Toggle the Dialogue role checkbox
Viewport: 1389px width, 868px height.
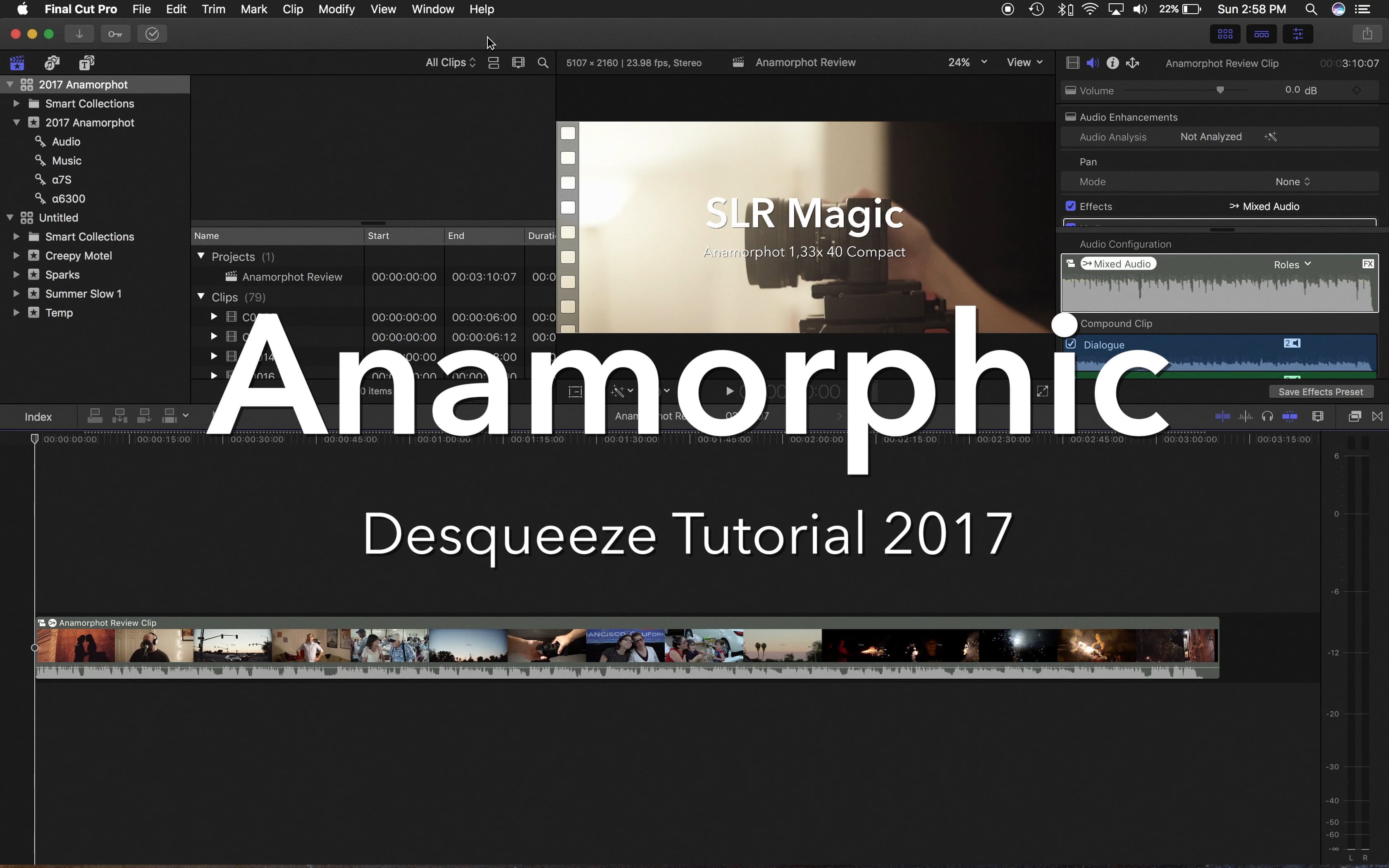point(1071,344)
